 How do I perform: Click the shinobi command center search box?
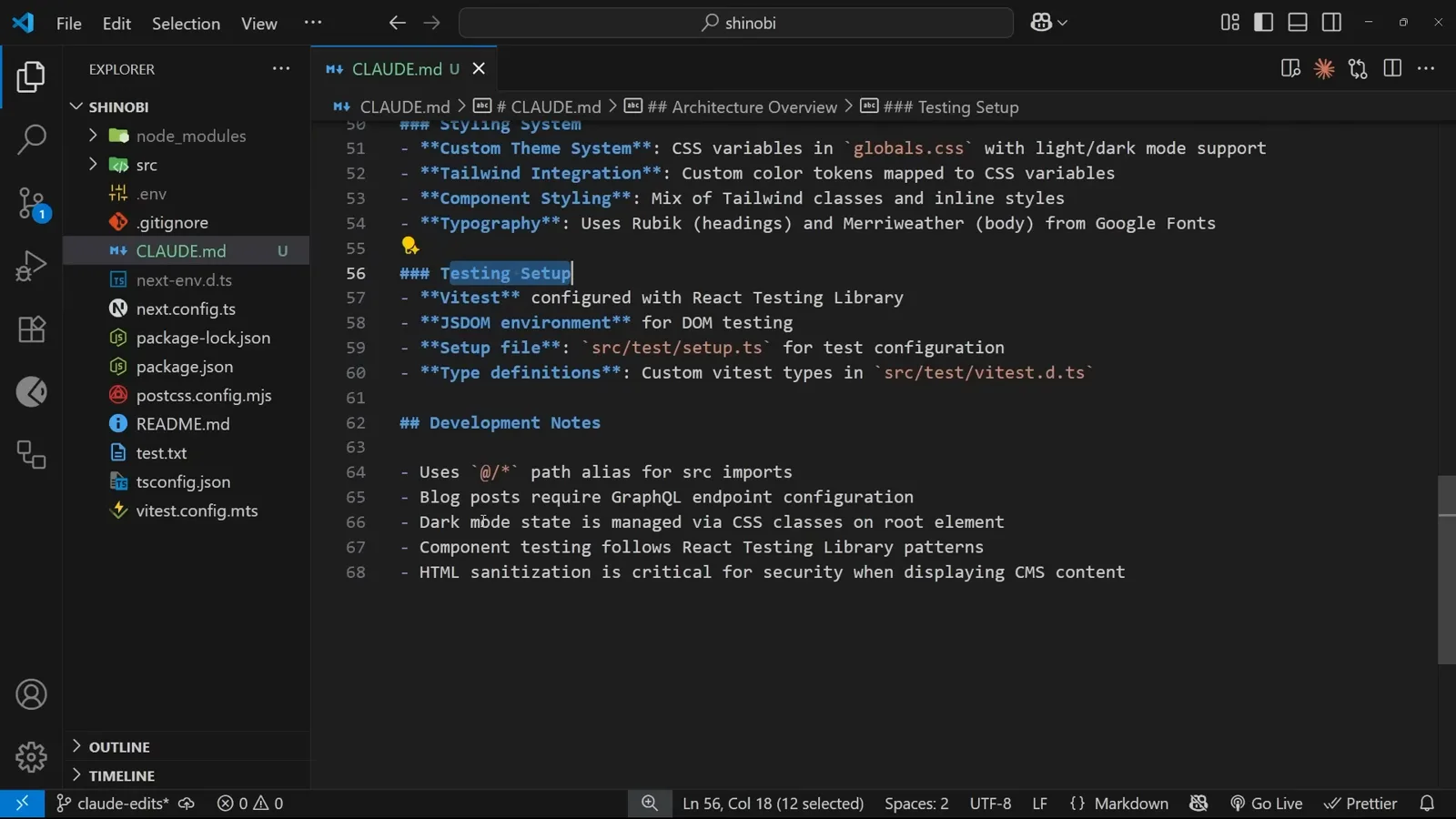coord(735,23)
